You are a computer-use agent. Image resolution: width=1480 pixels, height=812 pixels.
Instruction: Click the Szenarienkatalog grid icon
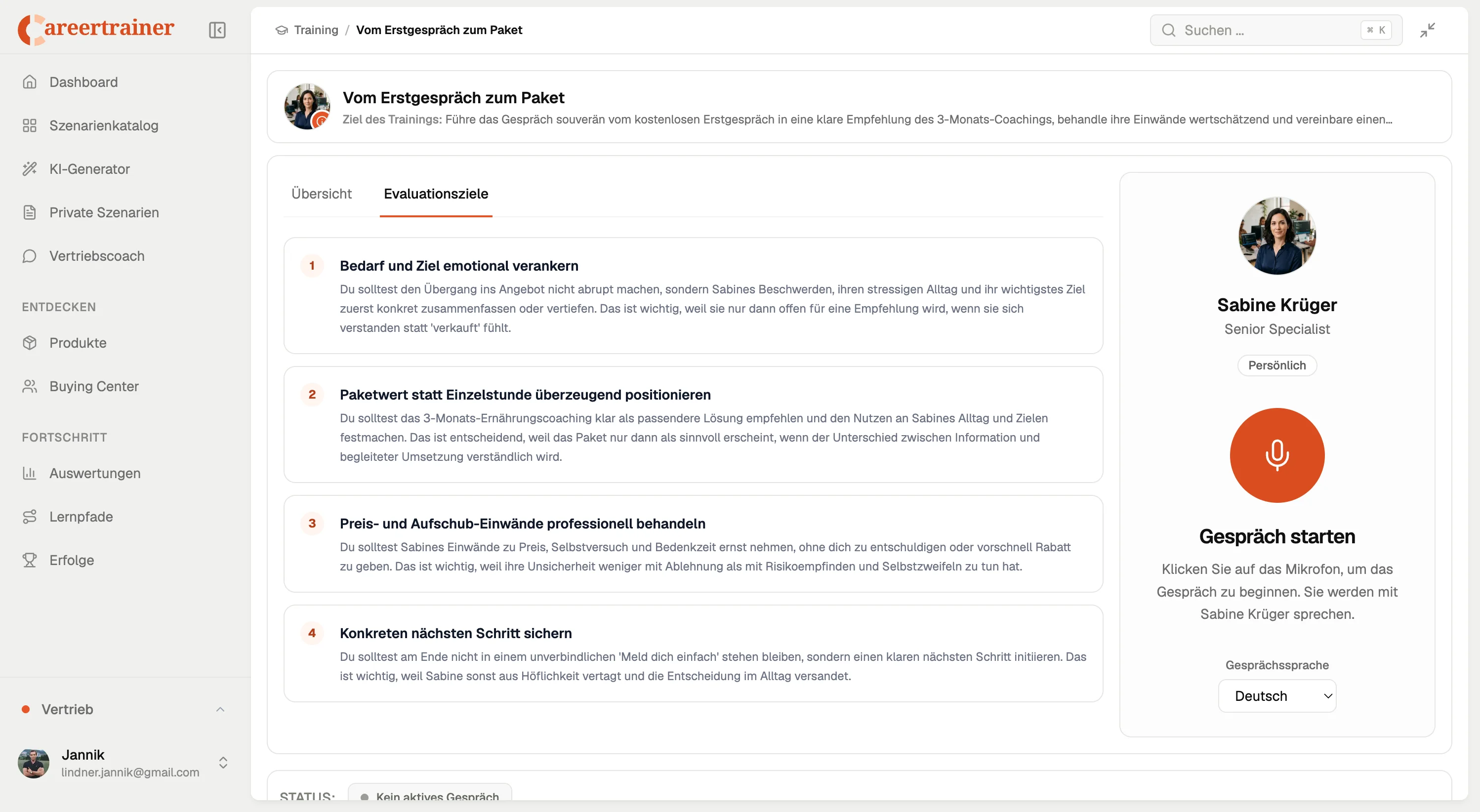(30, 126)
